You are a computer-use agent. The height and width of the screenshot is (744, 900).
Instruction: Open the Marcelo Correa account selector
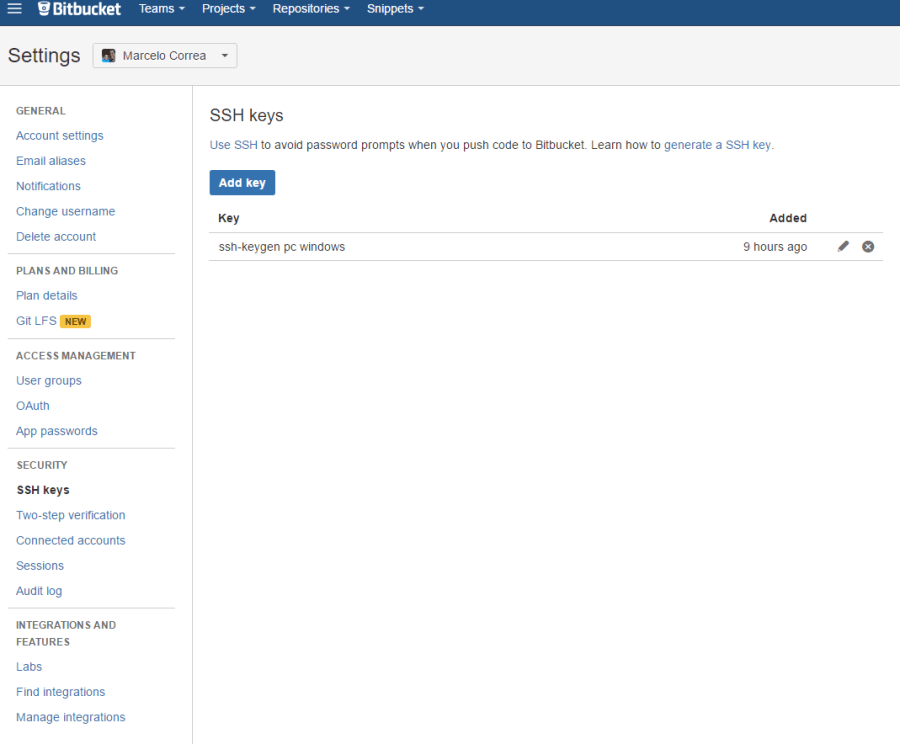[165, 56]
